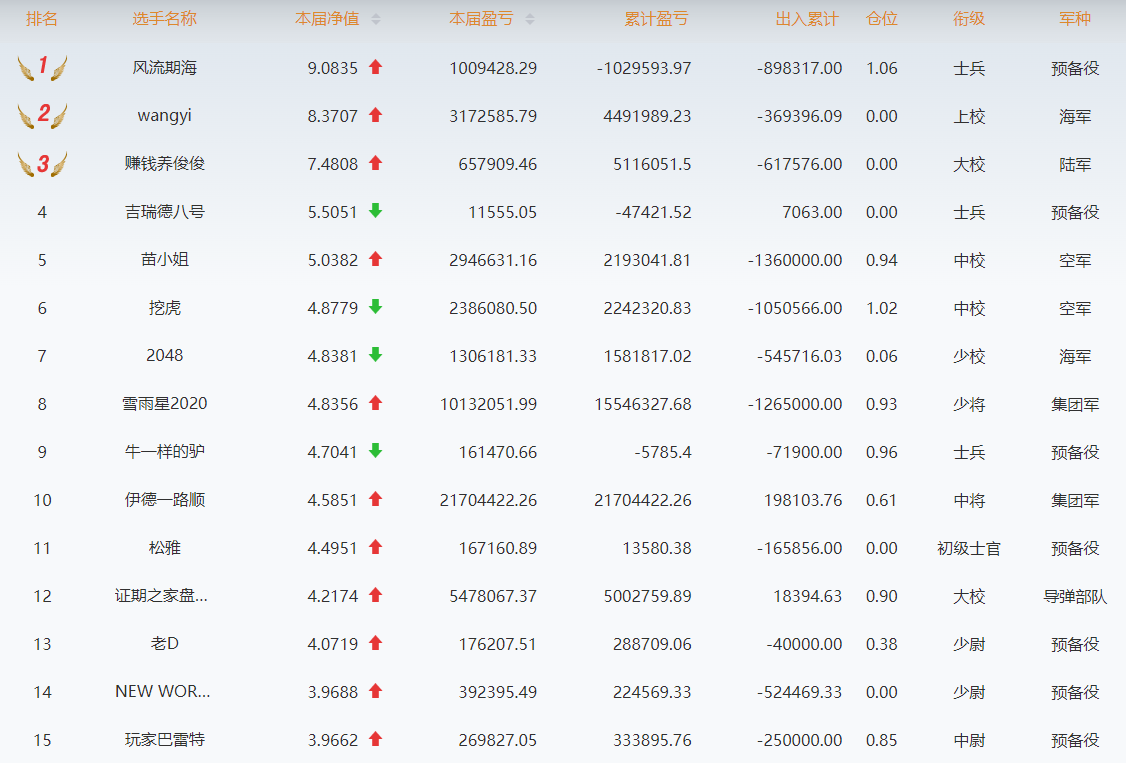Click red up arrow beside 3.9662
The width and height of the screenshot is (1126, 763).
point(375,739)
